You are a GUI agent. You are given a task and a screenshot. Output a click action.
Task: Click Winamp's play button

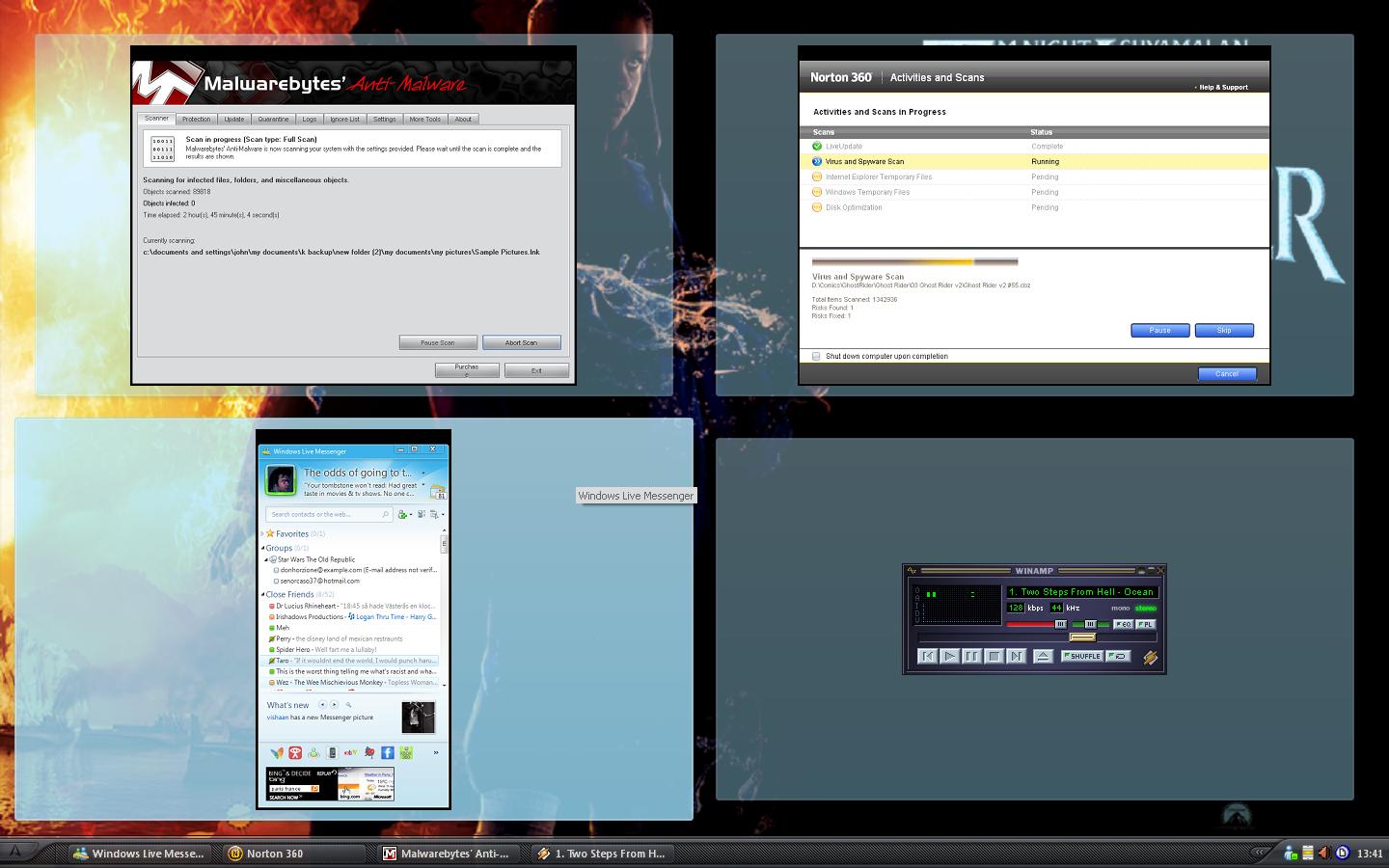(950, 656)
